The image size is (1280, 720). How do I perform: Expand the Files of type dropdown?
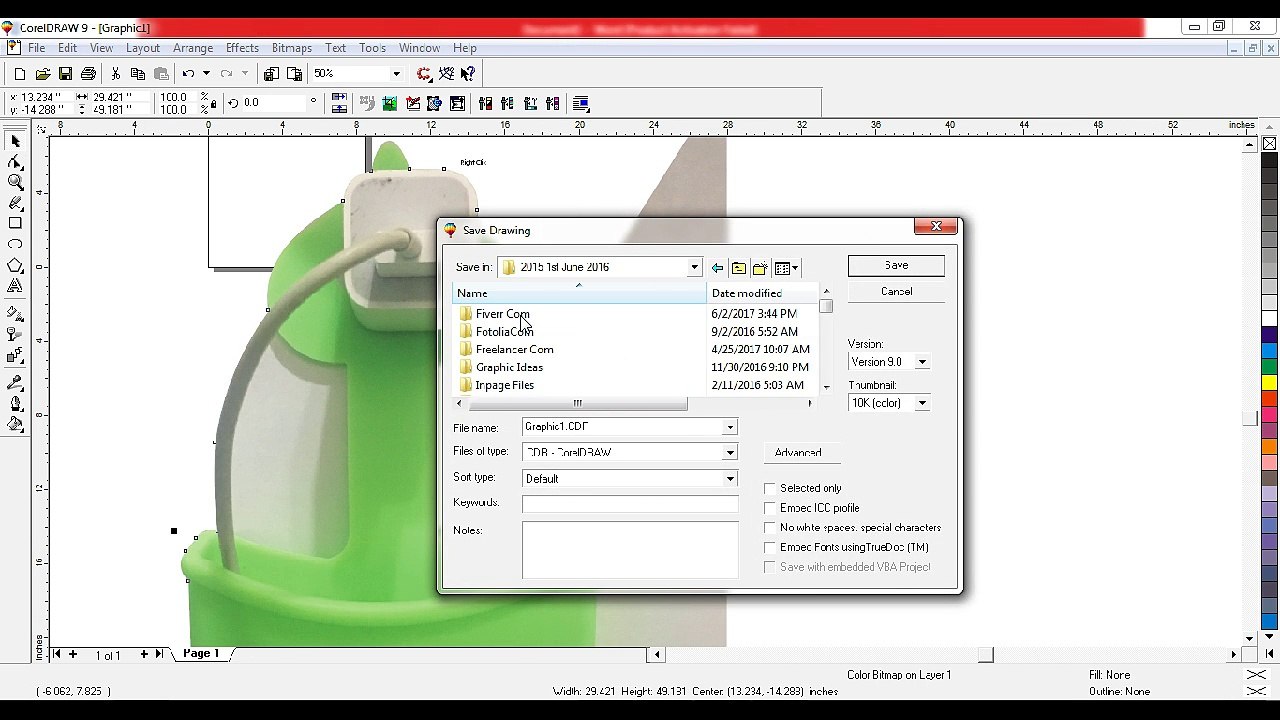pos(730,453)
